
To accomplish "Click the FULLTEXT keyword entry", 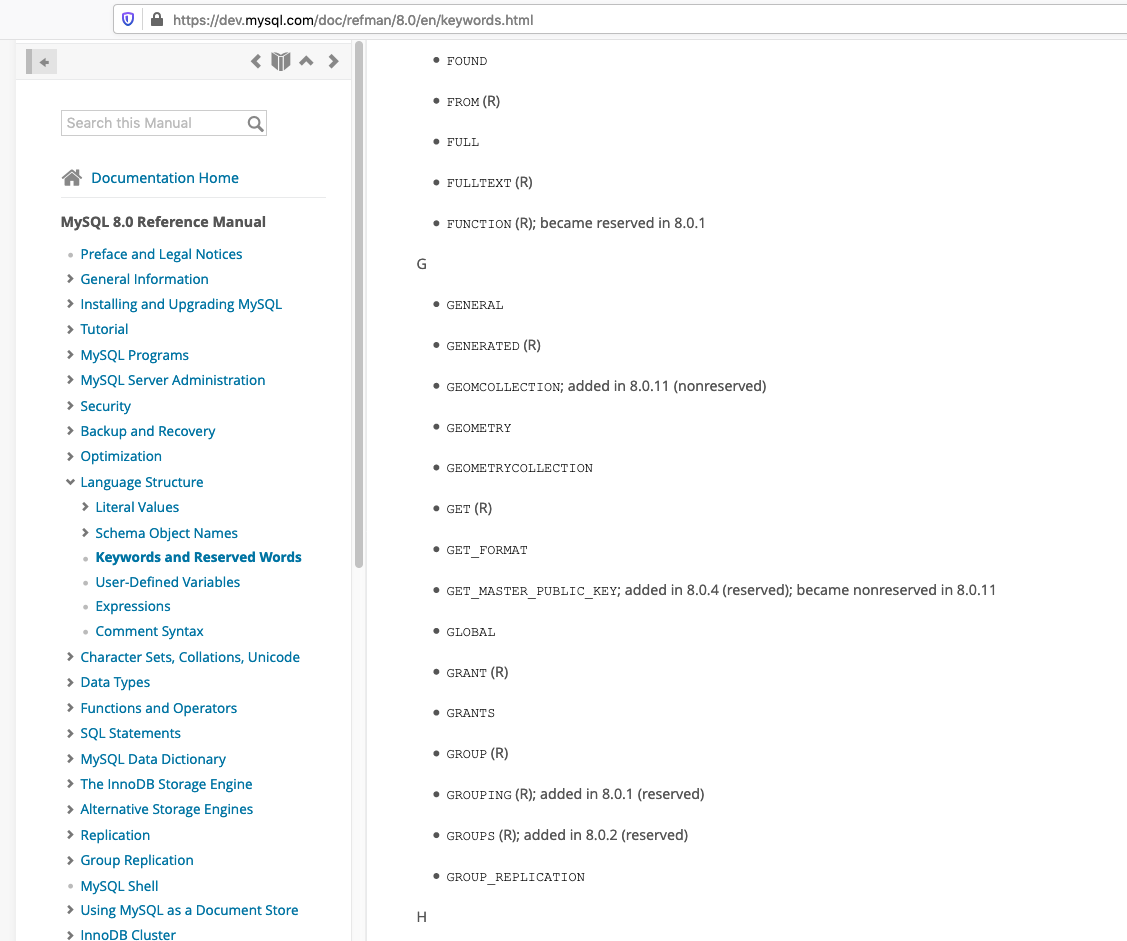I will [x=479, y=183].
